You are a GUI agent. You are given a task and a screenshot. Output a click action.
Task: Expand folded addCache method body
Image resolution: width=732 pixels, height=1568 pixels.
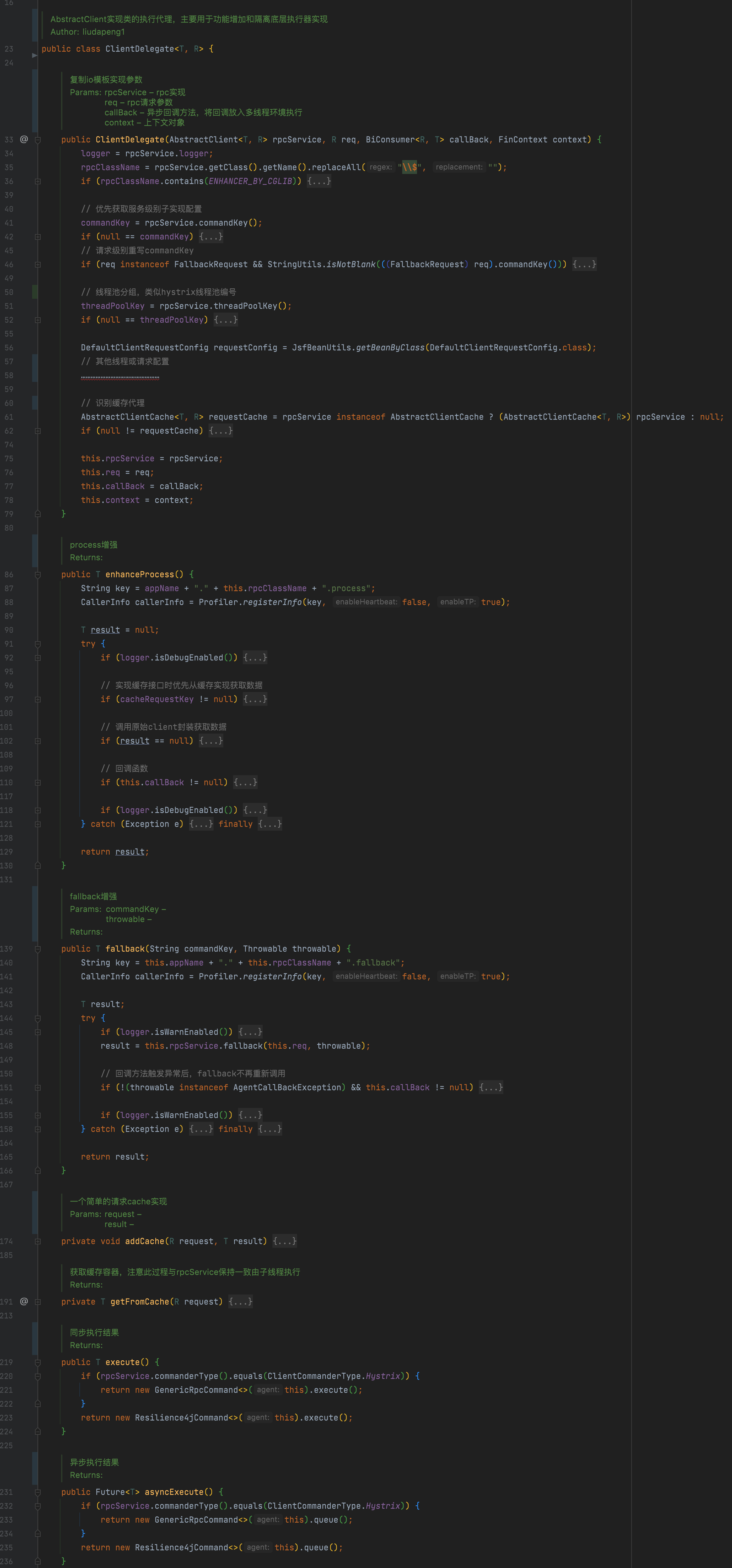(285, 1241)
